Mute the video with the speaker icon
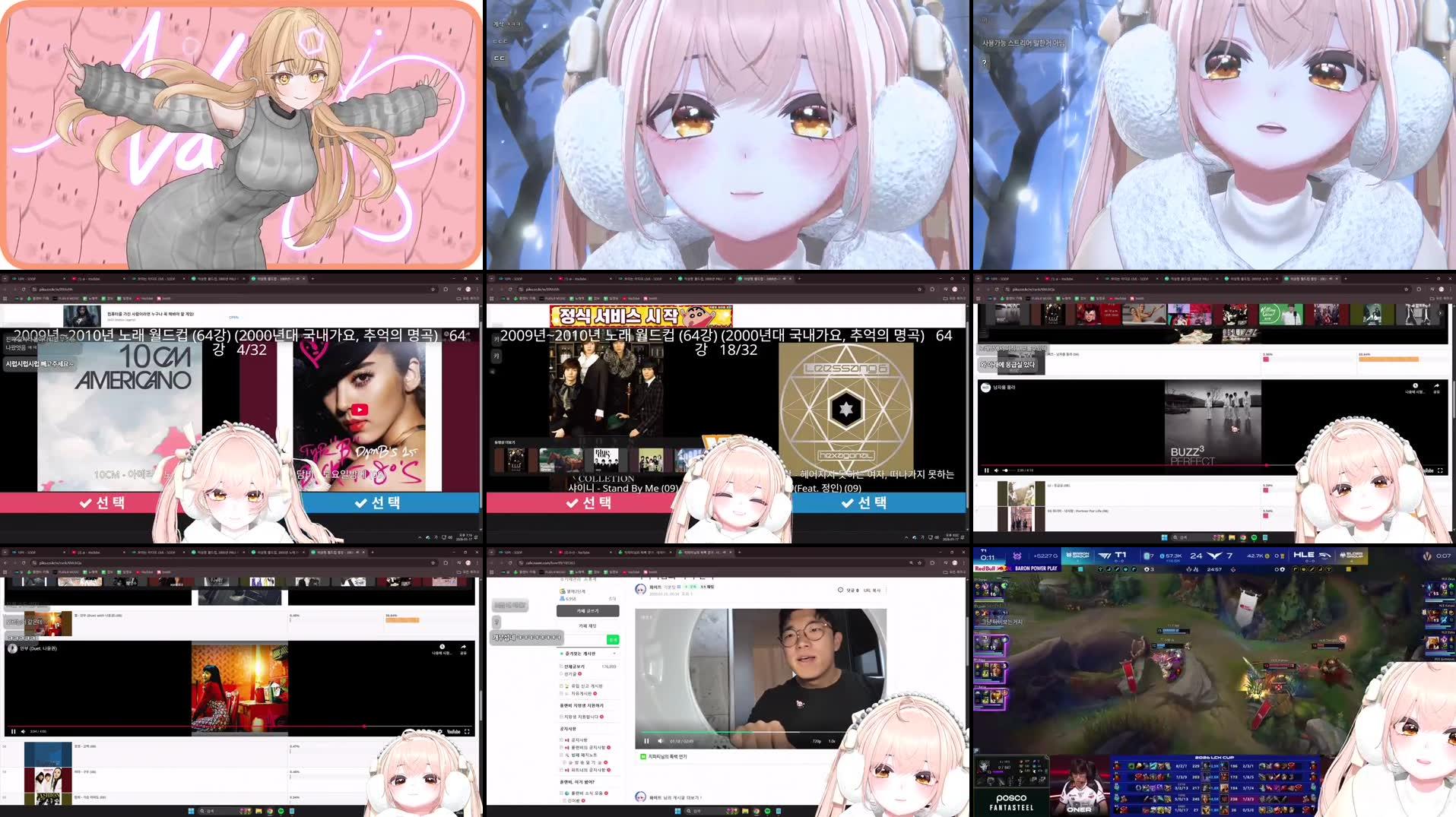Image resolution: width=1456 pixels, height=817 pixels. 661,742
